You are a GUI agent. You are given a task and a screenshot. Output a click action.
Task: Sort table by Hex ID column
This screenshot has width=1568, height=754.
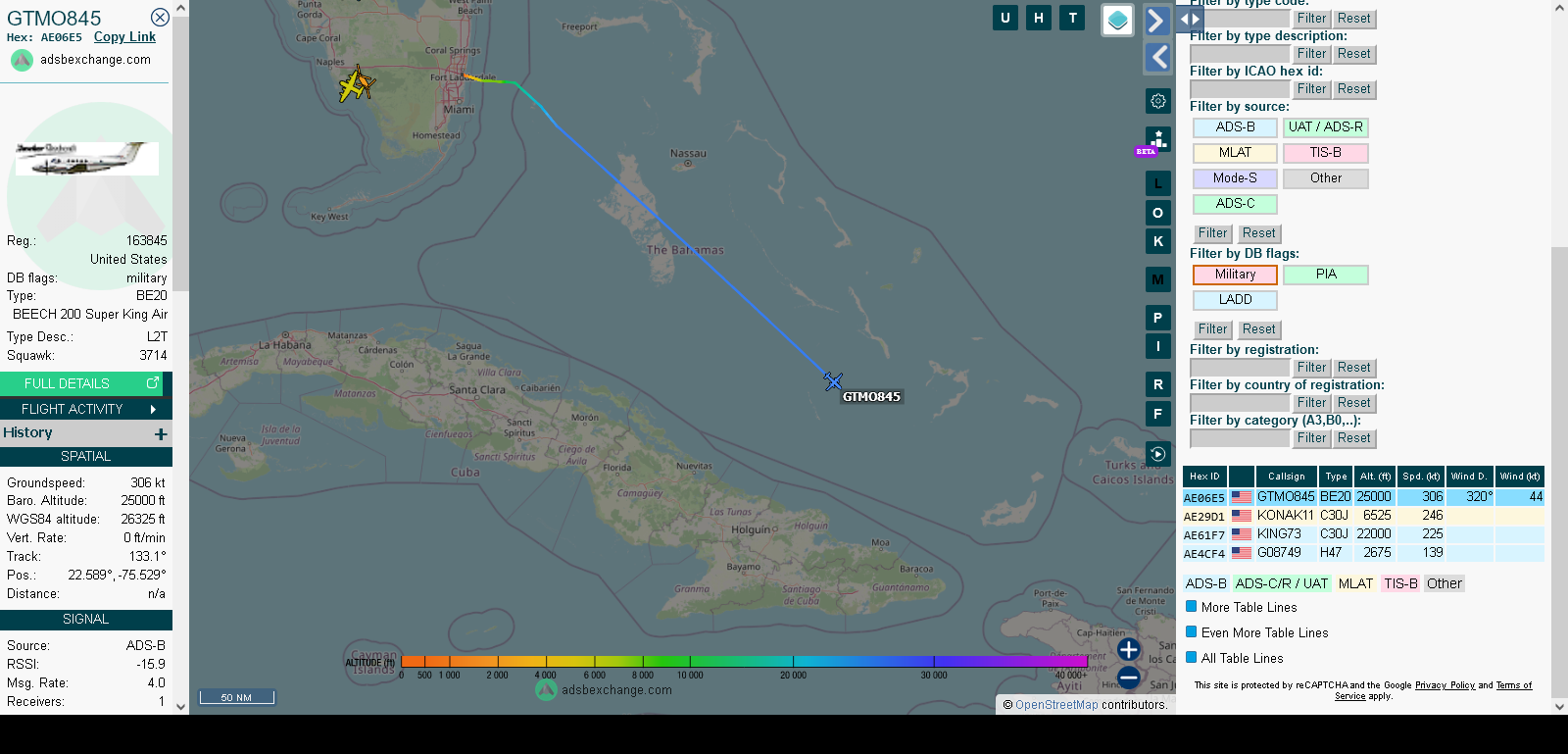pos(1204,477)
